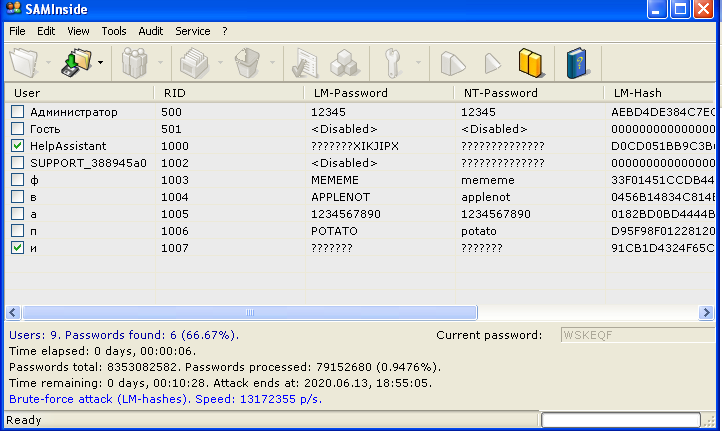
Task: Sort by the RID column header
Action: pyautogui.click(x=229, y=93)
